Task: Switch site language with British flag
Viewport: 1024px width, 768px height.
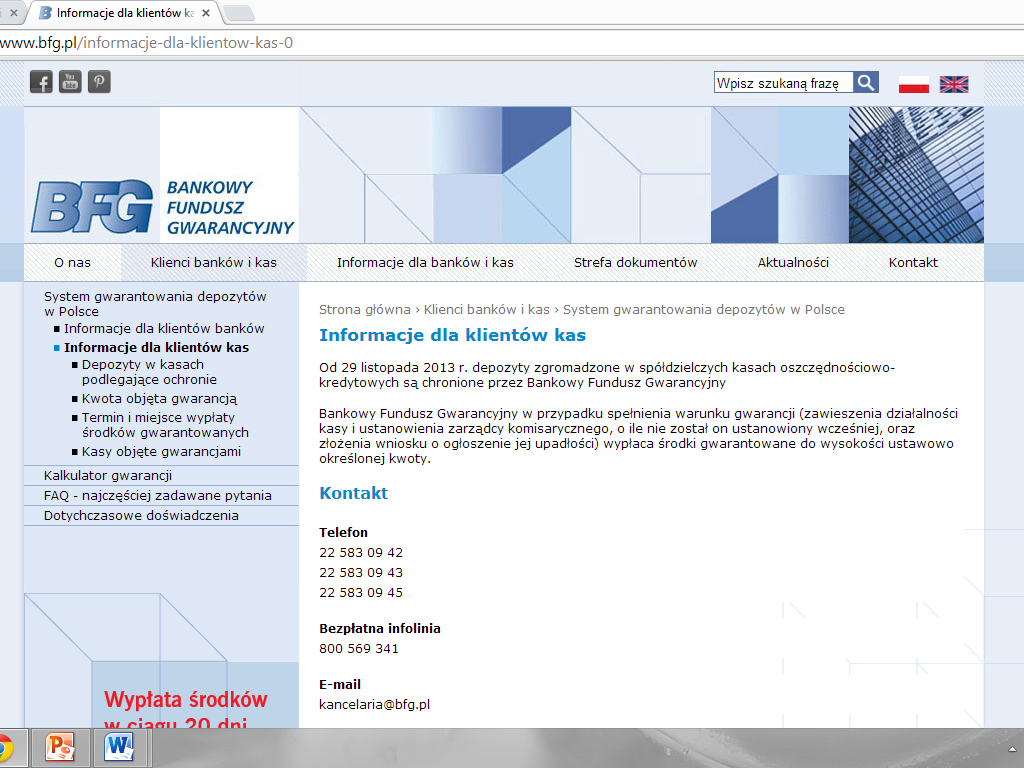Action: coord(954,84)
